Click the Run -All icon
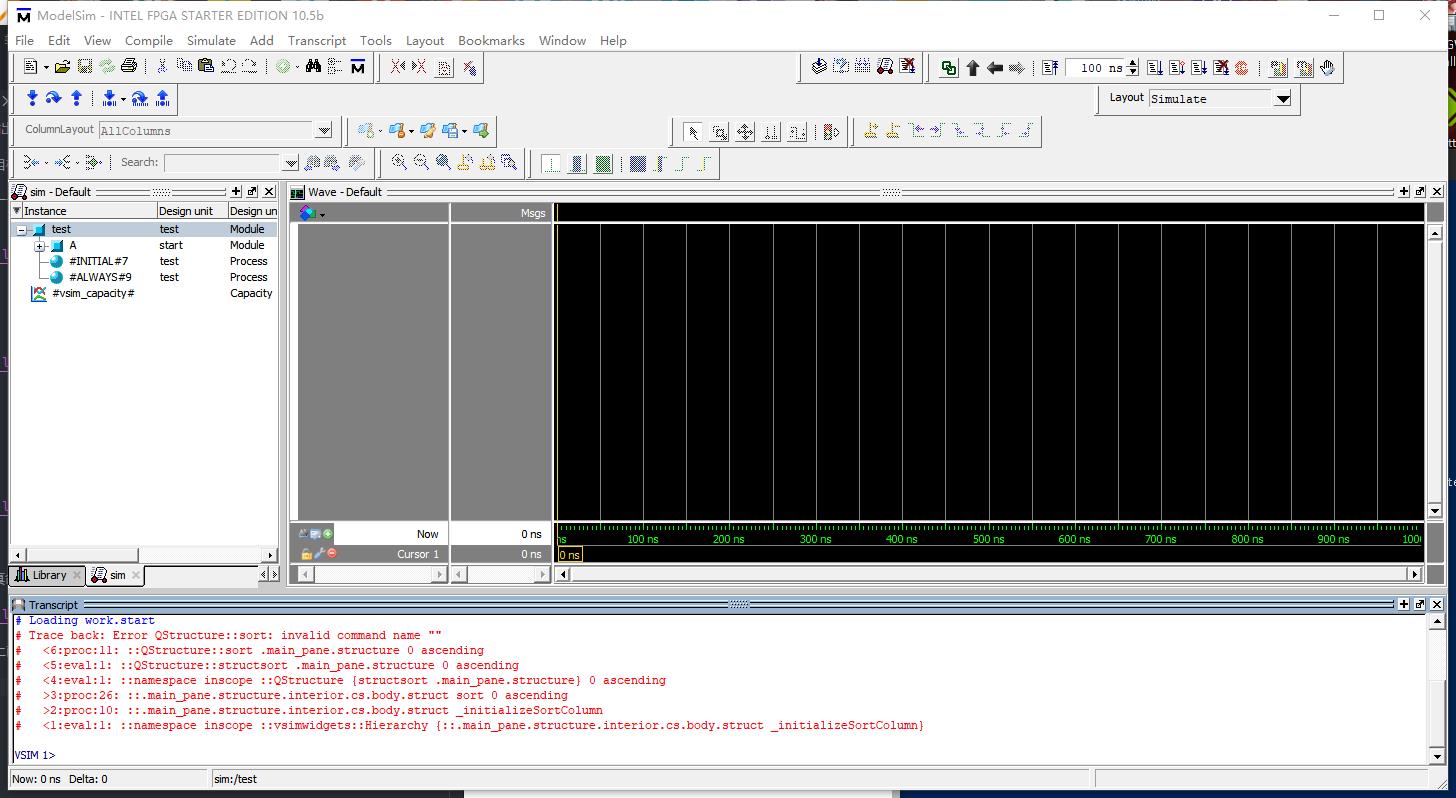This screenshot has height=798, width=1456. [1199, 68]
